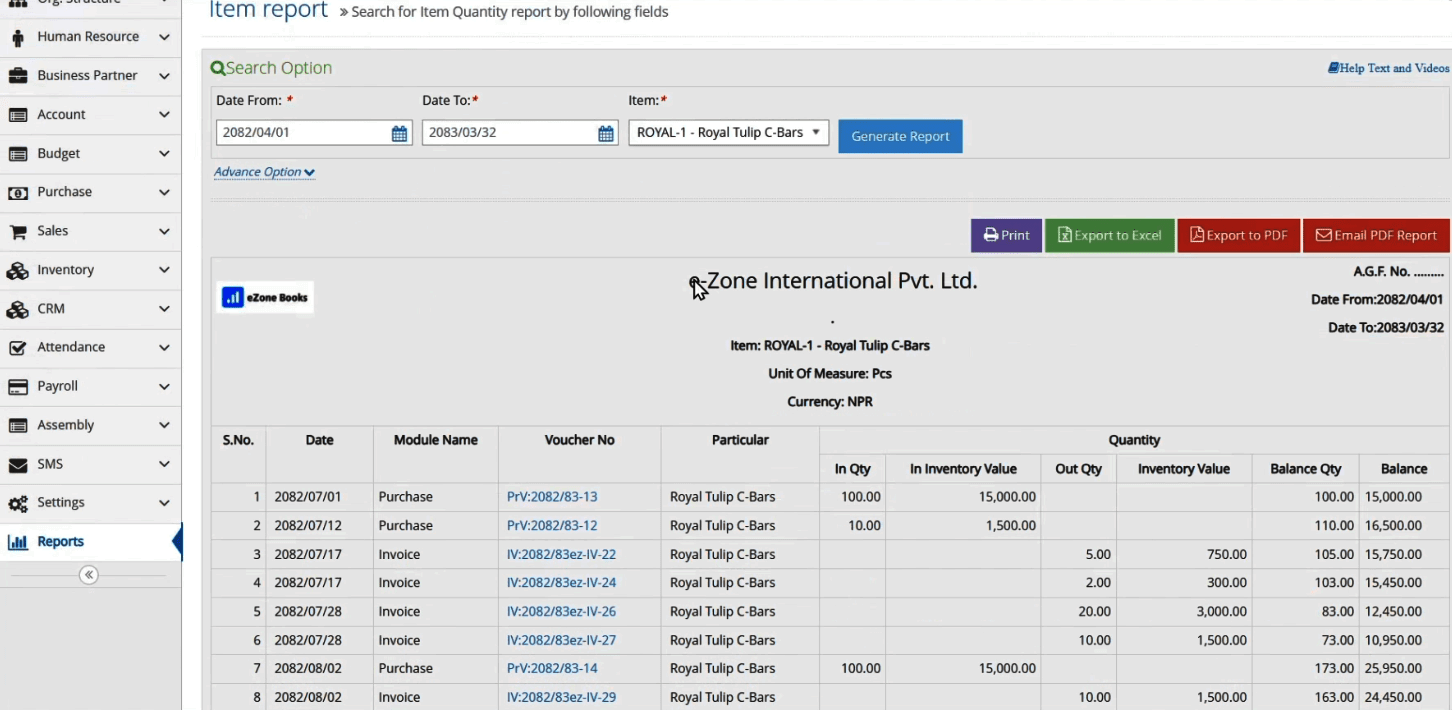
Task: Click the Settings gears icon in sidebar
Action: [x=17, y=503]
